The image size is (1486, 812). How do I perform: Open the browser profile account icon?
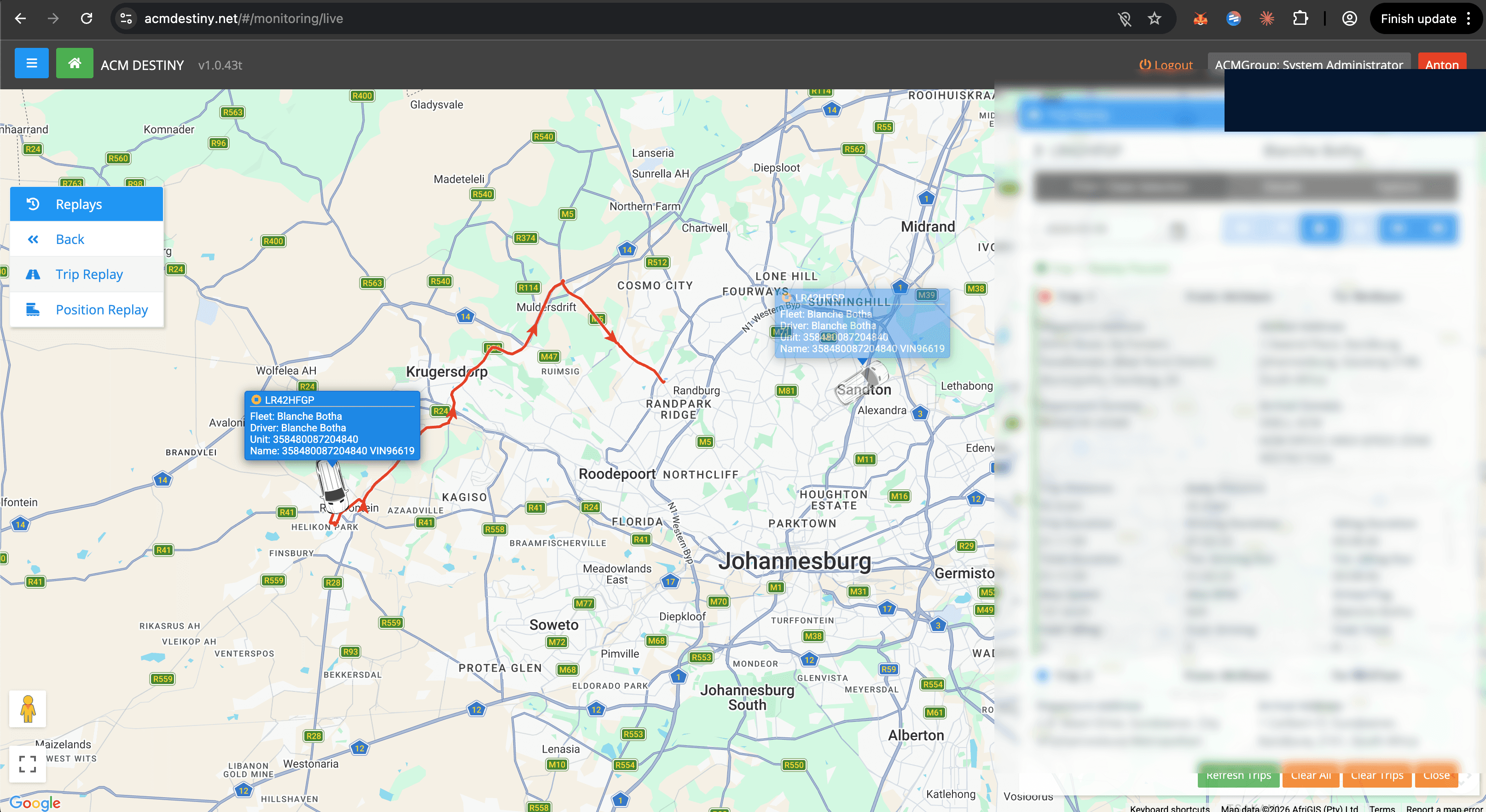1349,19
